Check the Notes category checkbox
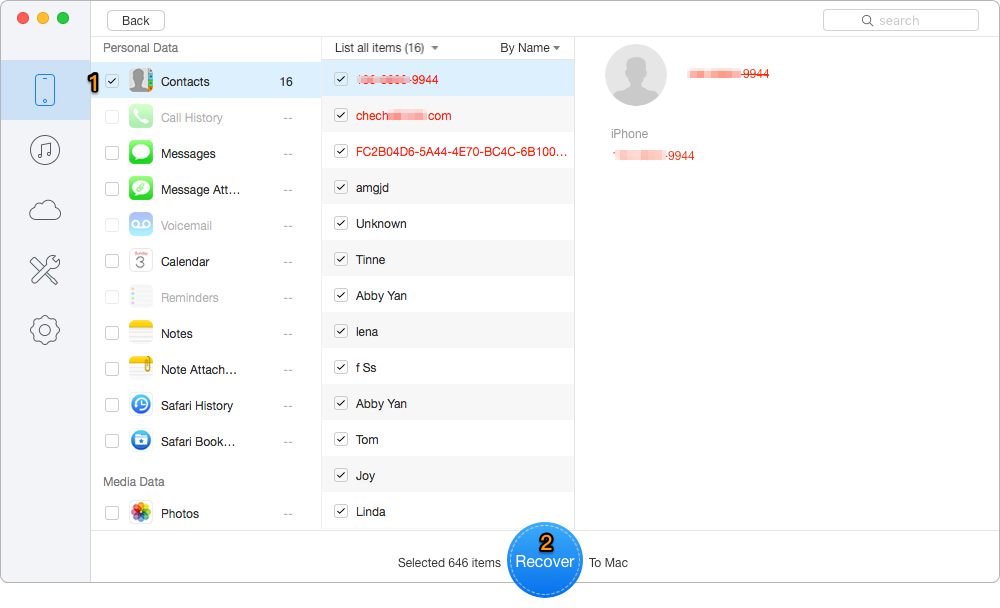Image resolution: width=1000 pixels, height=608 pixels. (x=112, y=333)
